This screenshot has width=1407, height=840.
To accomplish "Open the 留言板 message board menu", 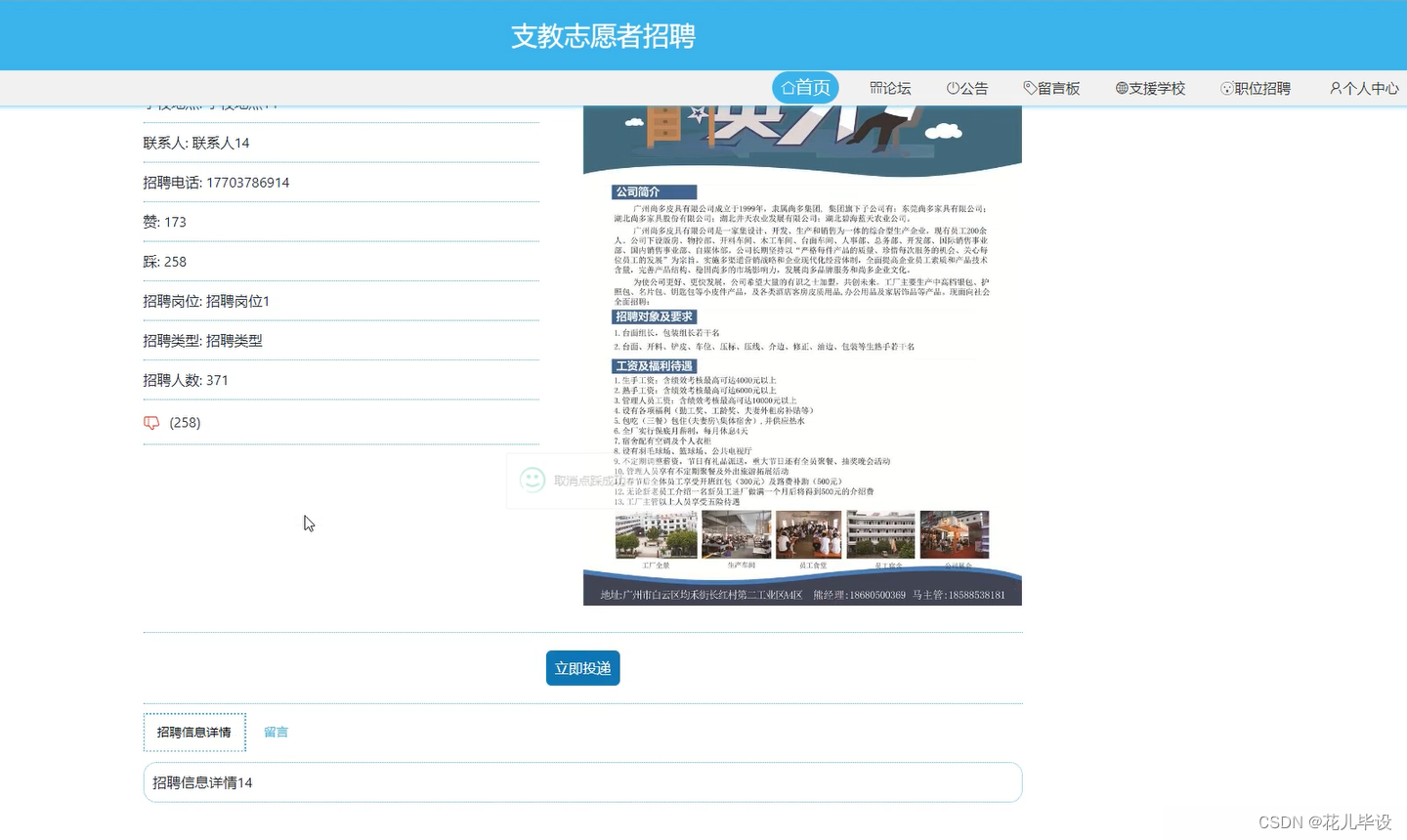I will pos(1051,88).
